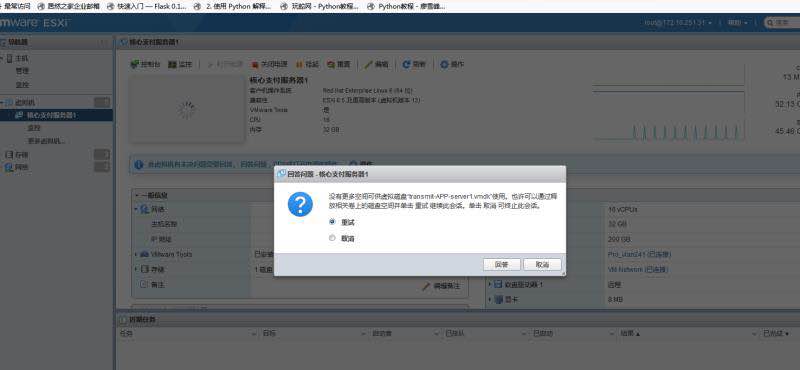Expand the 显卡 video card row
This screenshot has width=800, height=370.
pos(490,300)
